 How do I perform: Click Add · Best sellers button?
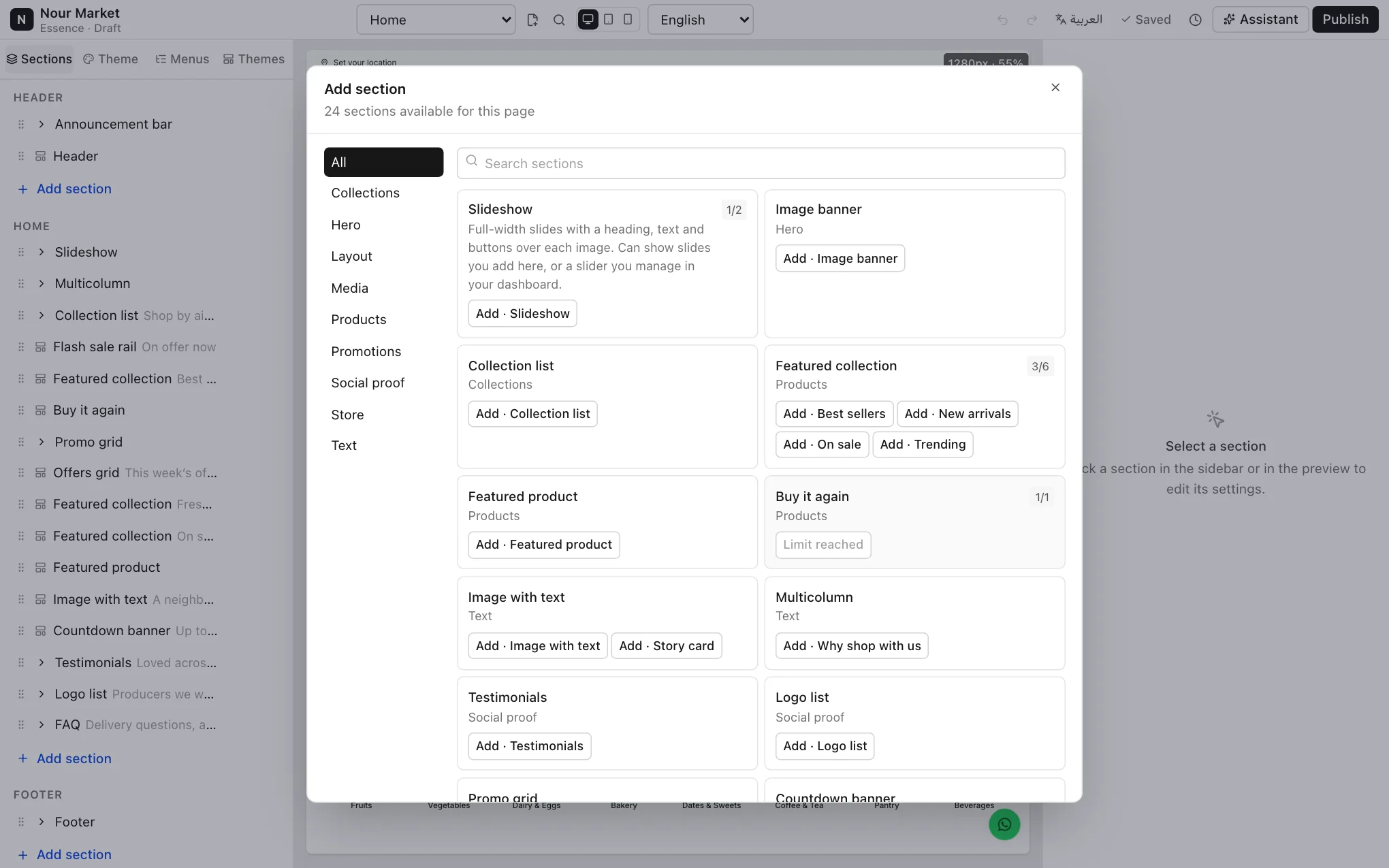[x=834, y=414]
